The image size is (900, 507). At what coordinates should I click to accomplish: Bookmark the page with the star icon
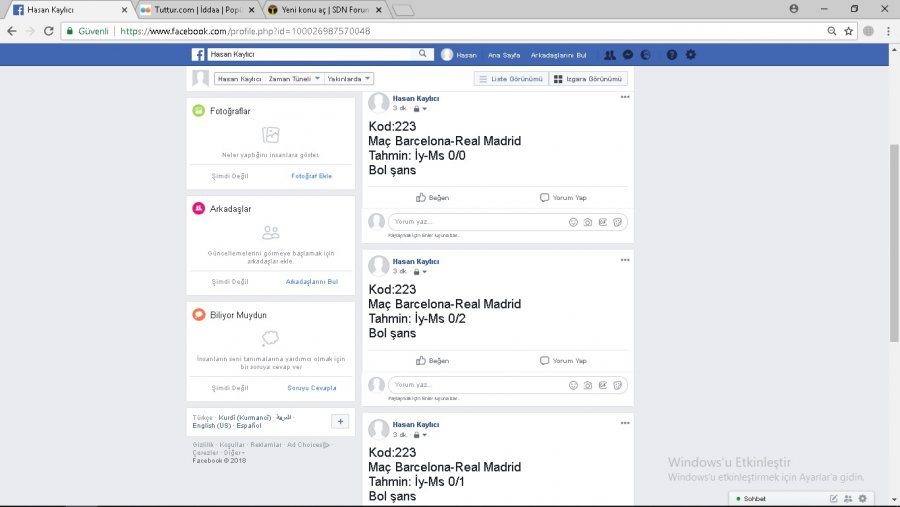(x=848, y=31)
